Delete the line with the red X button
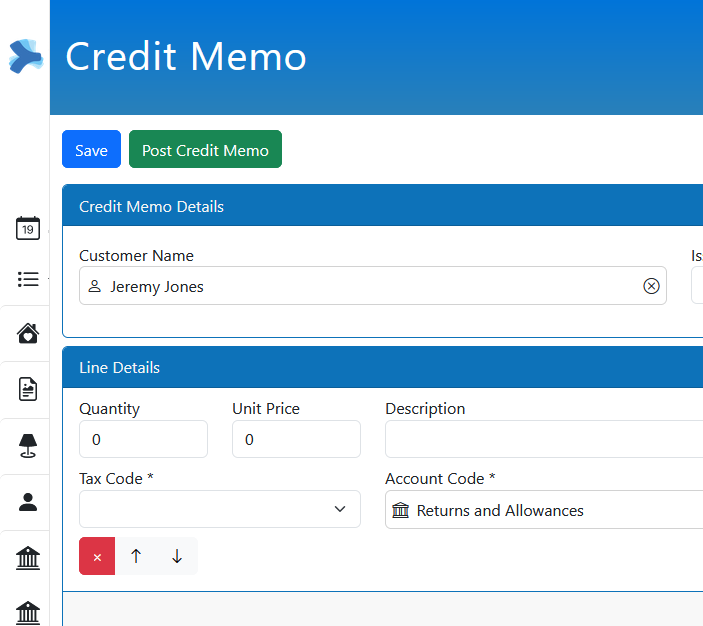Screen dimensions: 703x626 tap(97, 557)
